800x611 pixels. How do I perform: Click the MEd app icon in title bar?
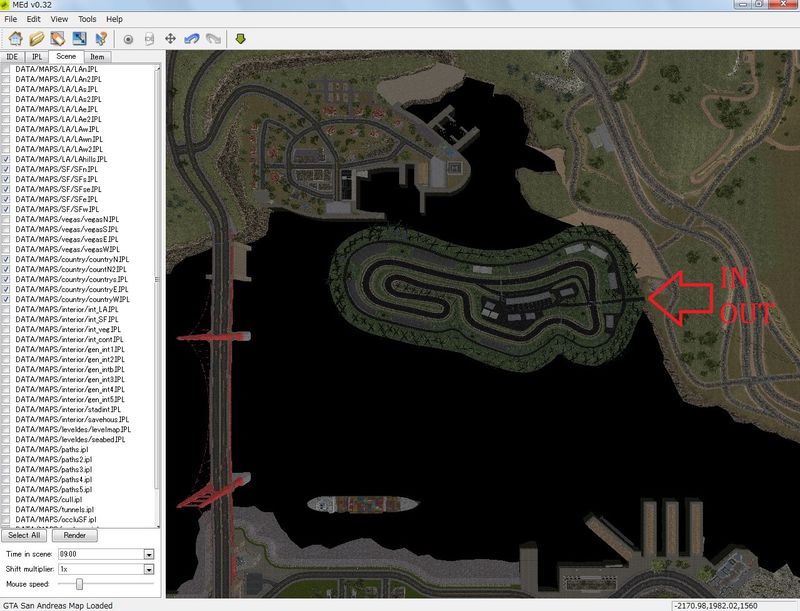tap(5, 5)
